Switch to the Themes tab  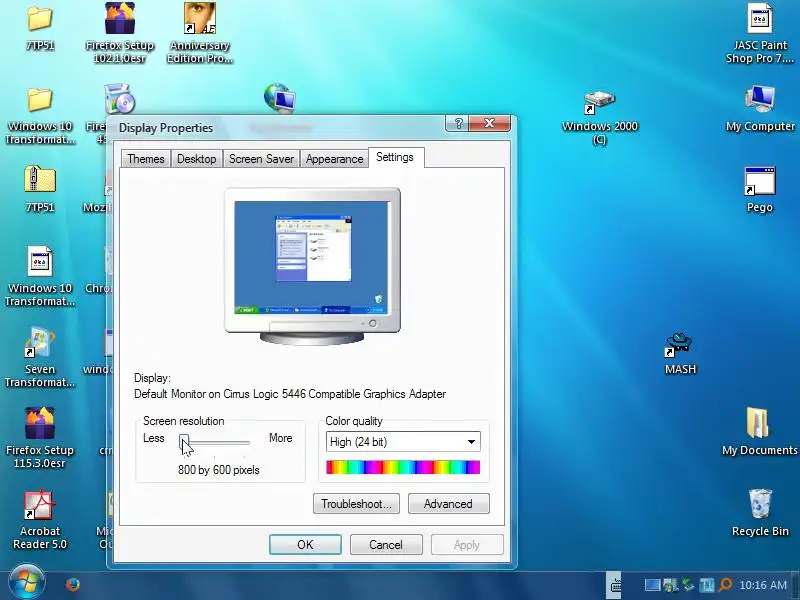[146, 159]
